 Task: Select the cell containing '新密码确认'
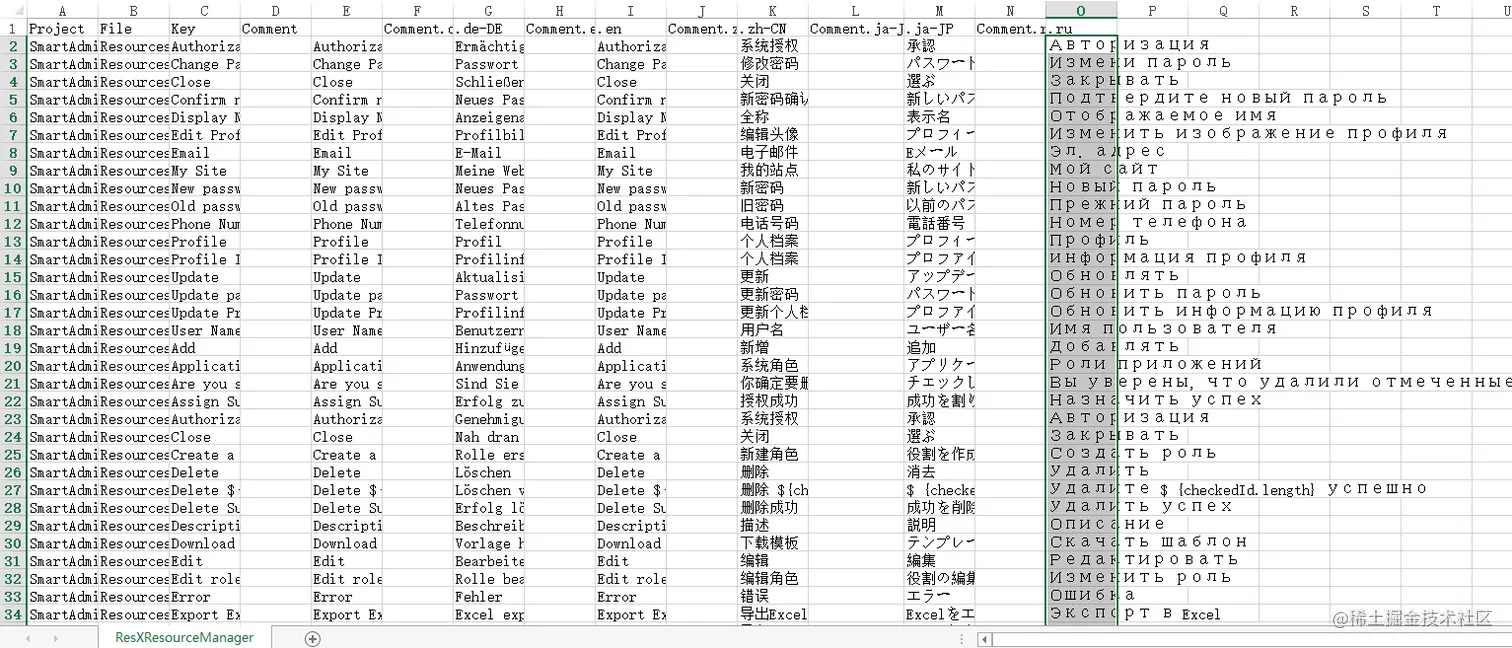pos(773,99)
